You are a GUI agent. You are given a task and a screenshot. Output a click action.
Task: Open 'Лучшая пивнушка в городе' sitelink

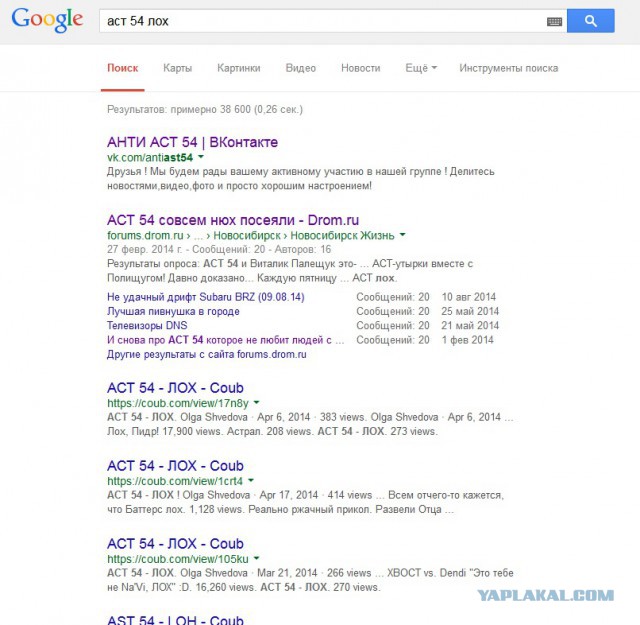173,311
